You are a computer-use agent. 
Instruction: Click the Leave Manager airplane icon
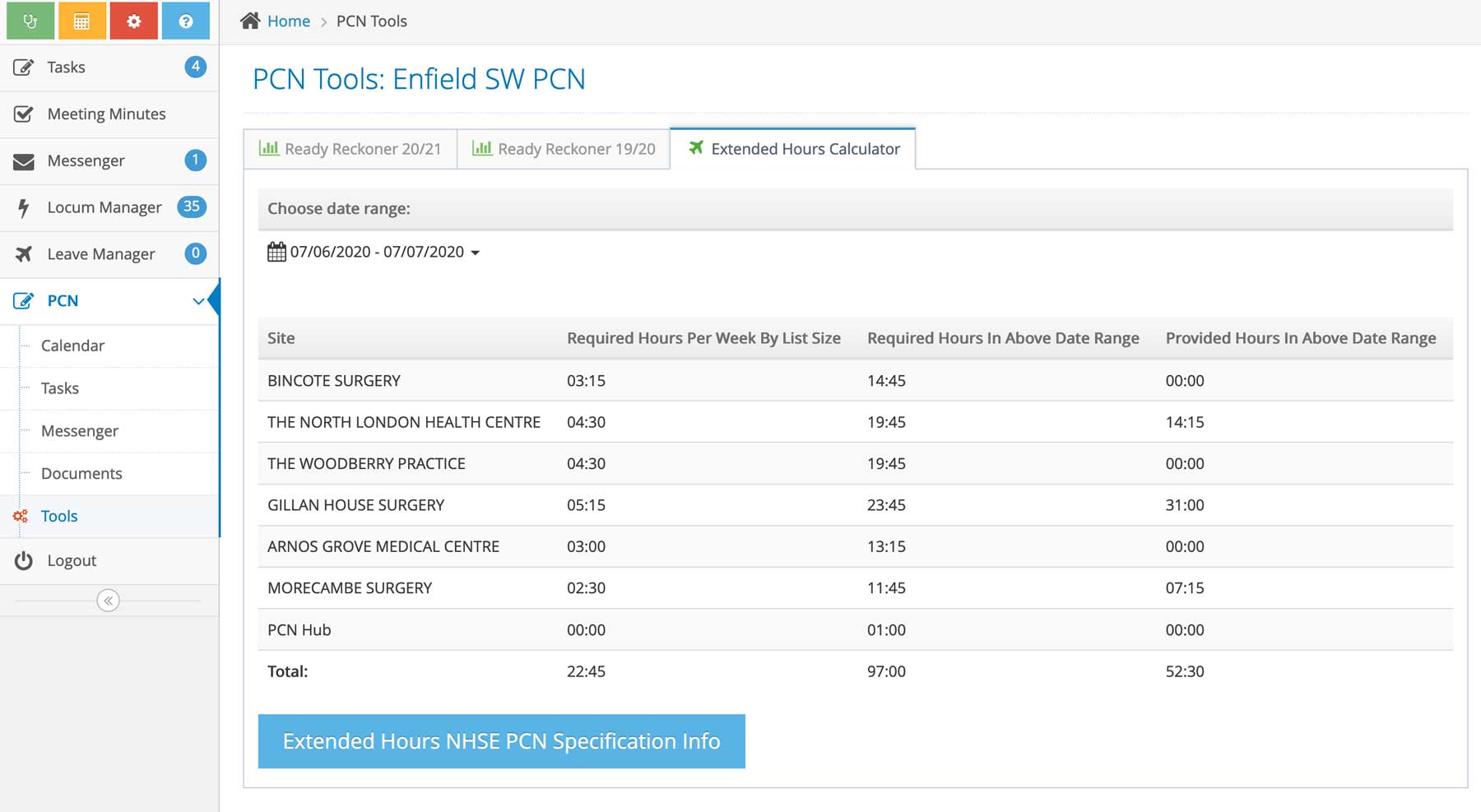click(x=24, y=254)
